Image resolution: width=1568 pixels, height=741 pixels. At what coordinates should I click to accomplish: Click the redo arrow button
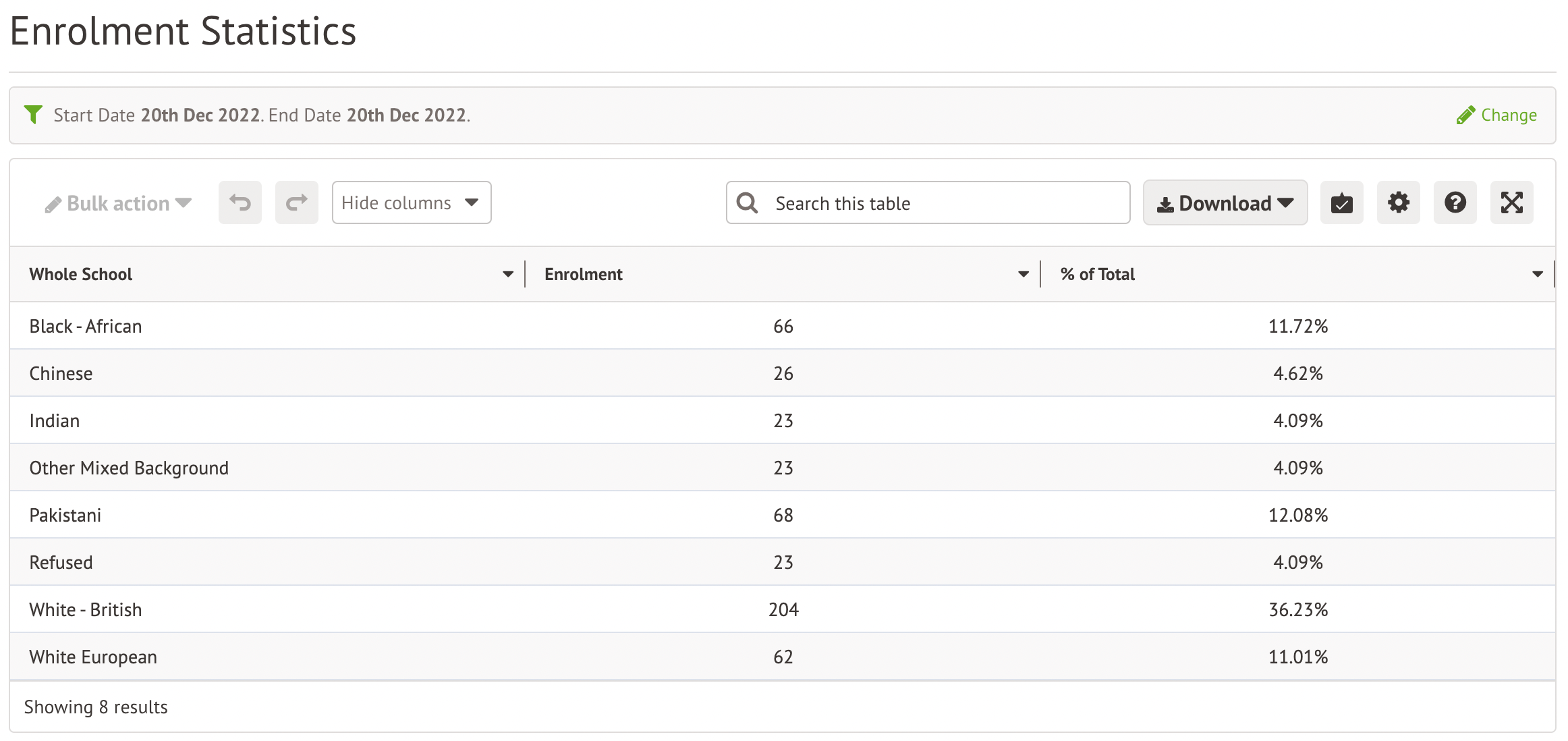click(296, 202)
